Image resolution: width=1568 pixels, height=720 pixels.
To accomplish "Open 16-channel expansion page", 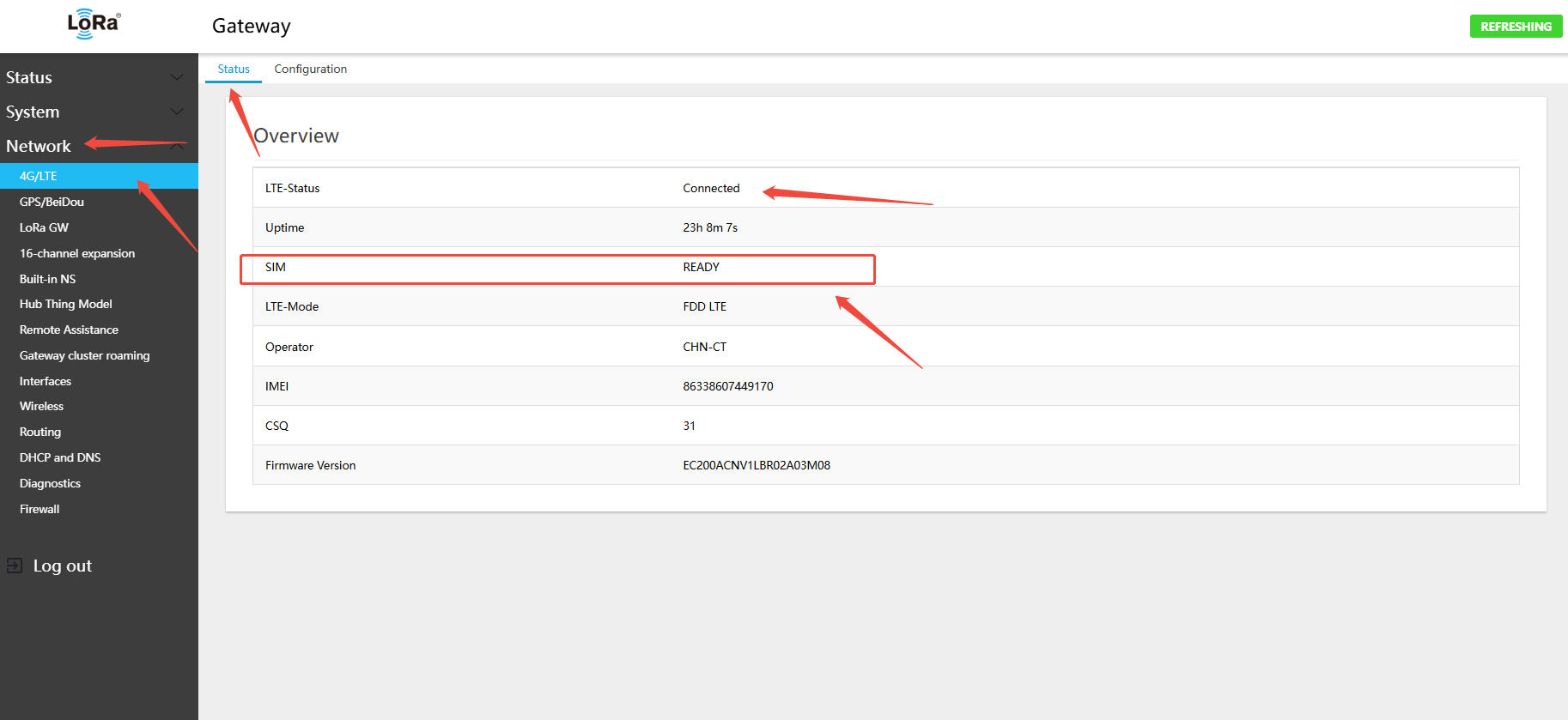I will pos(77,253).
